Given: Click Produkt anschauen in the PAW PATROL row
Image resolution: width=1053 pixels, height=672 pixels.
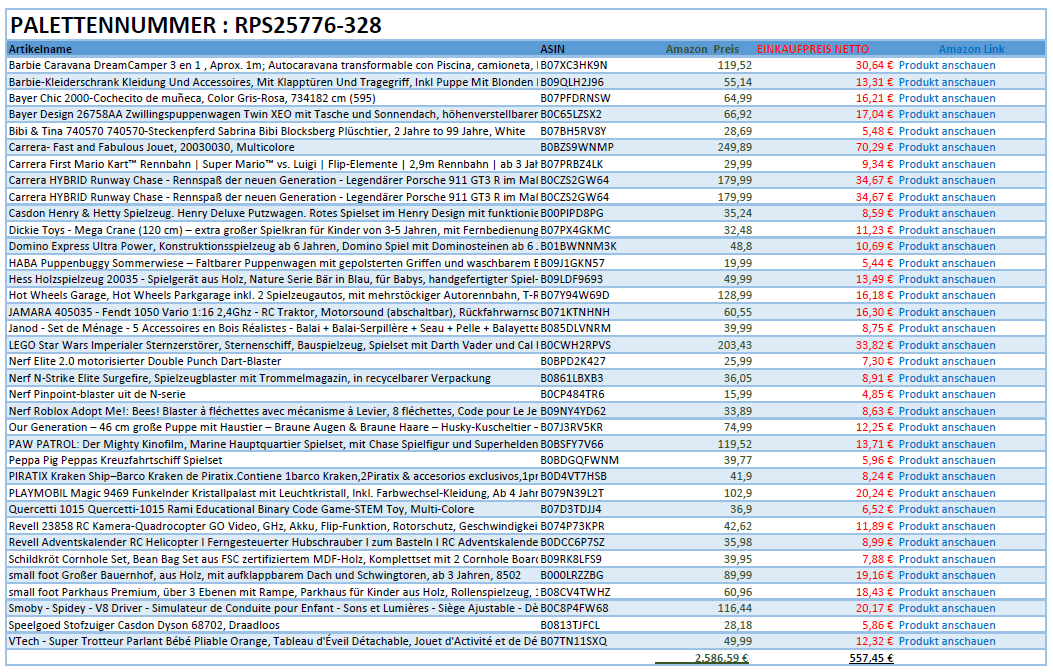Looking at the screenshot, I should tap(946, 444).
